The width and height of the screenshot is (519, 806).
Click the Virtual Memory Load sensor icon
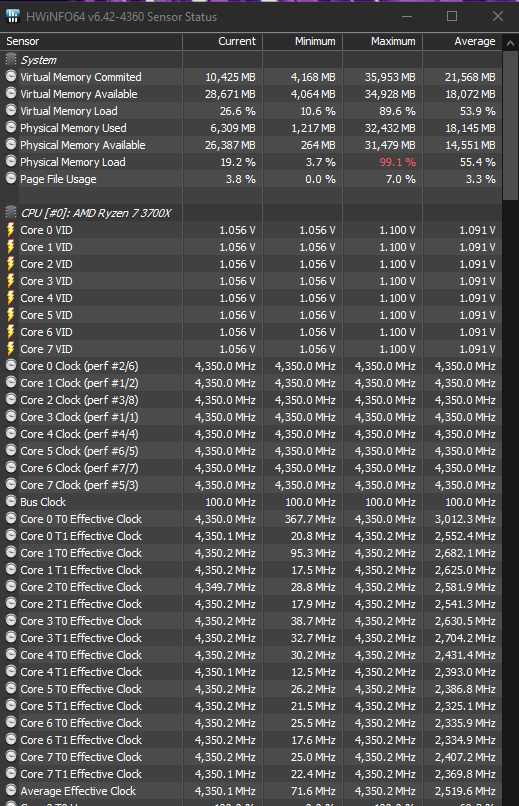click(11, 111)
